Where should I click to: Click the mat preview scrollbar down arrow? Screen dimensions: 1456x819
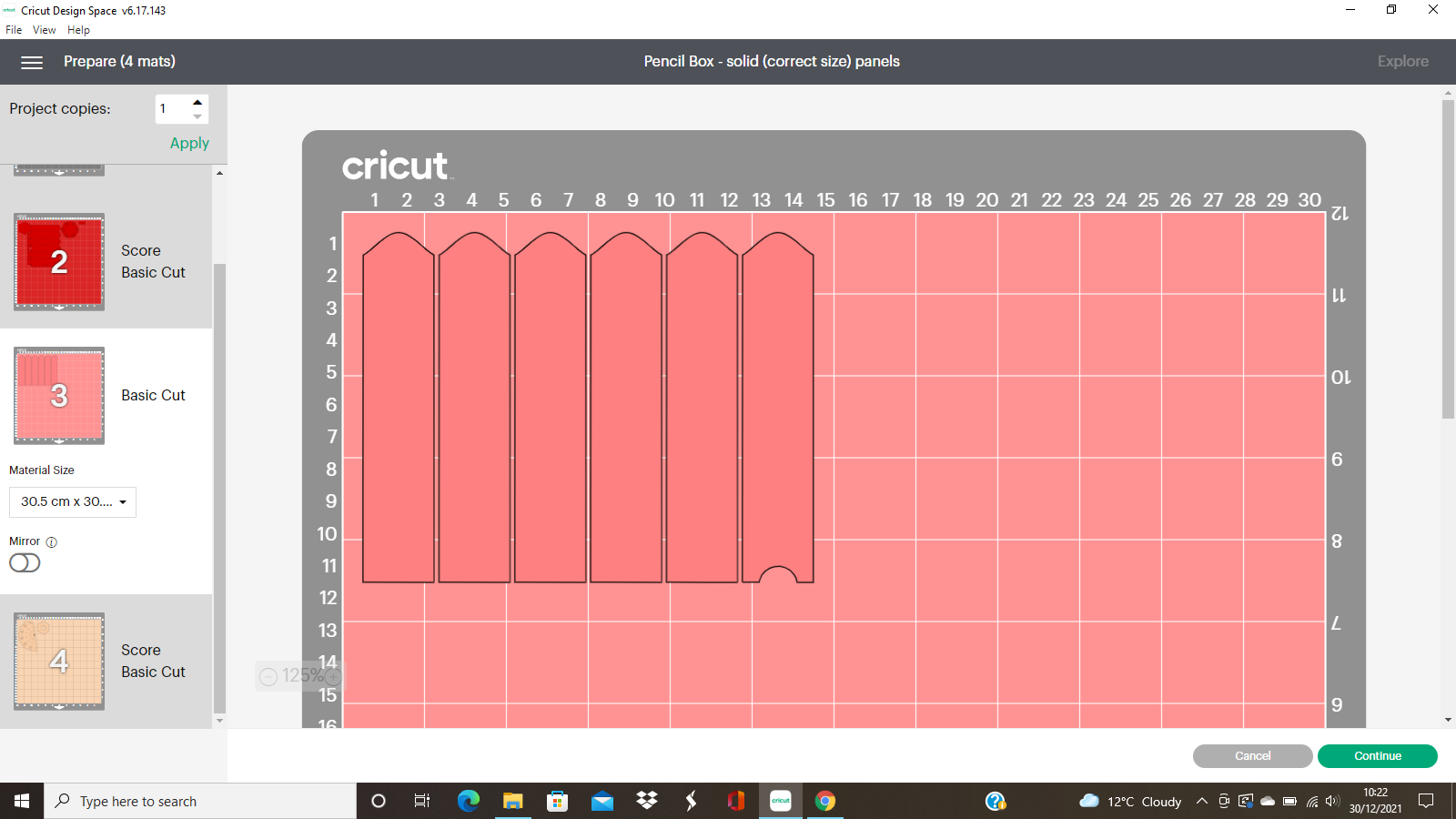219,721
